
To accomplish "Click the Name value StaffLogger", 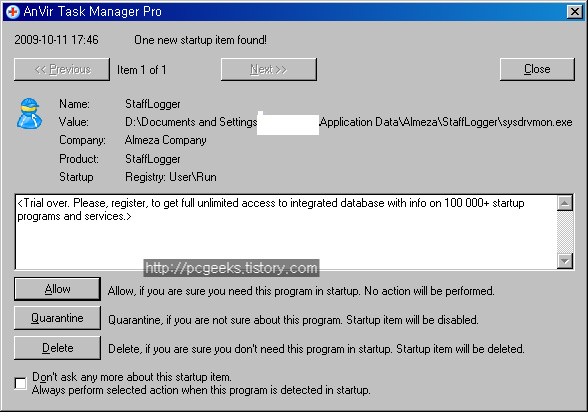I will click(x=153, y=104).
